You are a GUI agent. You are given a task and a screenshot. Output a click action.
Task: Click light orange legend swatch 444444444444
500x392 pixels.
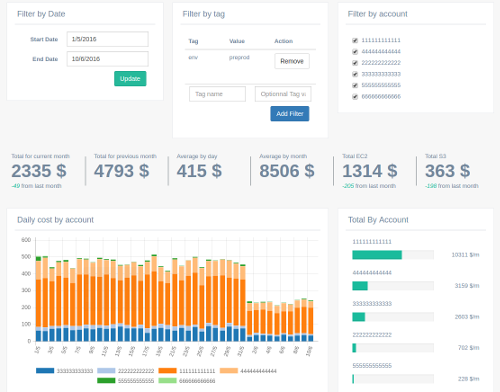(x=229, y=371)
